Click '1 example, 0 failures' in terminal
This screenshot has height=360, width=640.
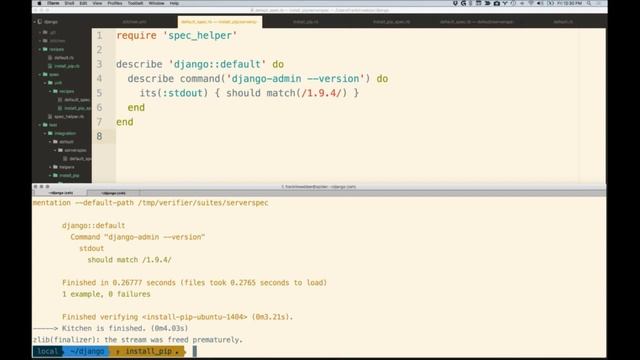pos(106,294)
